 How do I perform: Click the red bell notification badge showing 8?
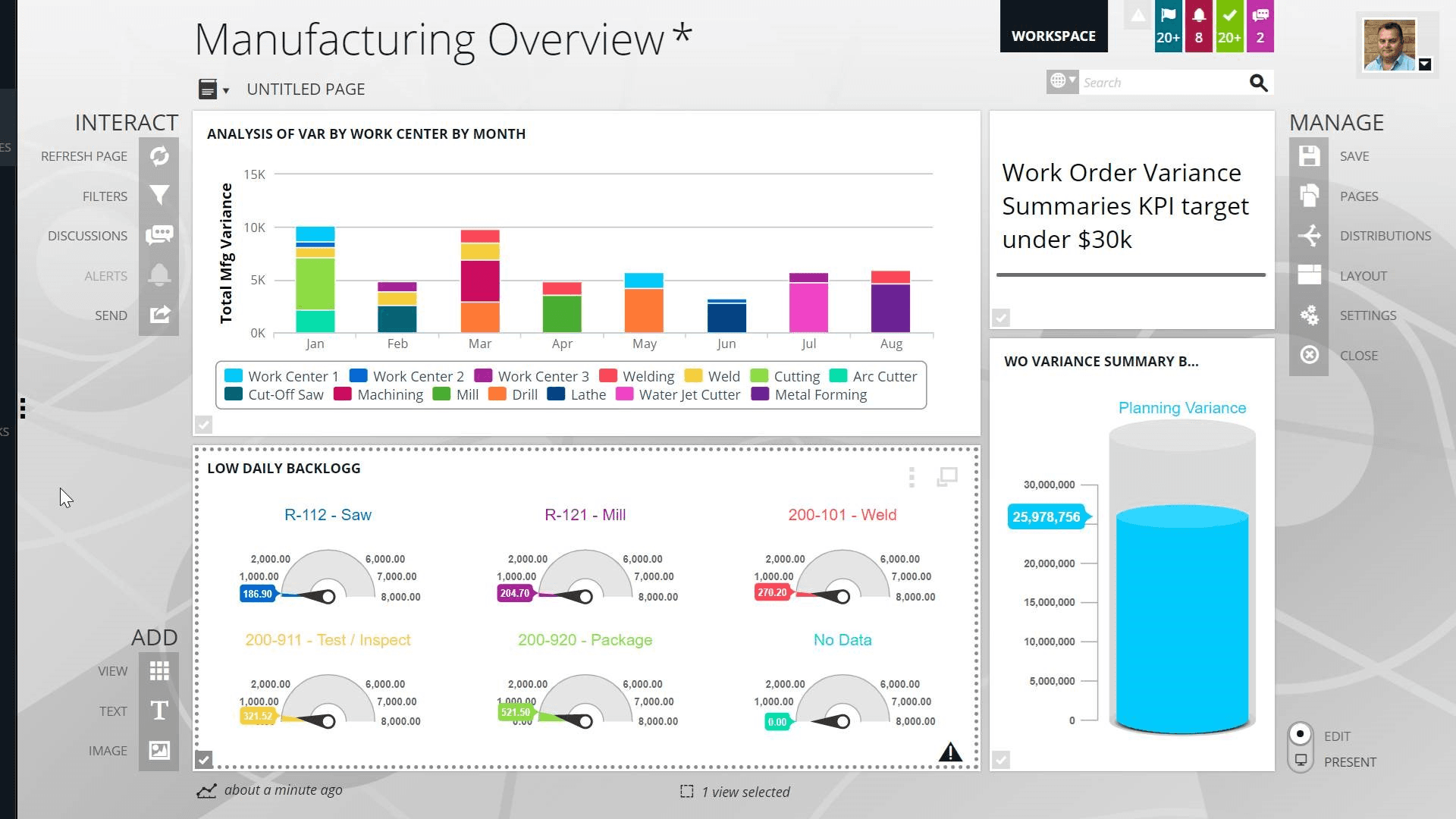click(1198, 26)
